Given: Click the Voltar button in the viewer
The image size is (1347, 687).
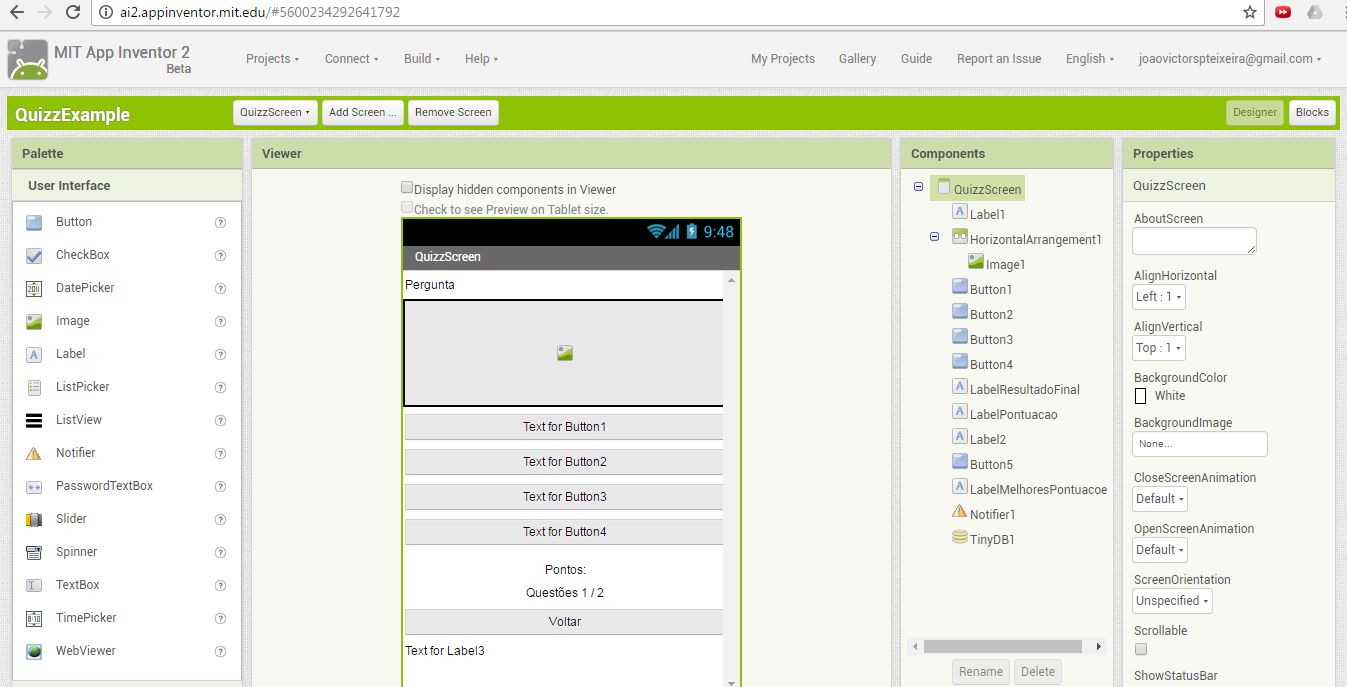Looking at the screenshot, I should click(x=564, y=621).
